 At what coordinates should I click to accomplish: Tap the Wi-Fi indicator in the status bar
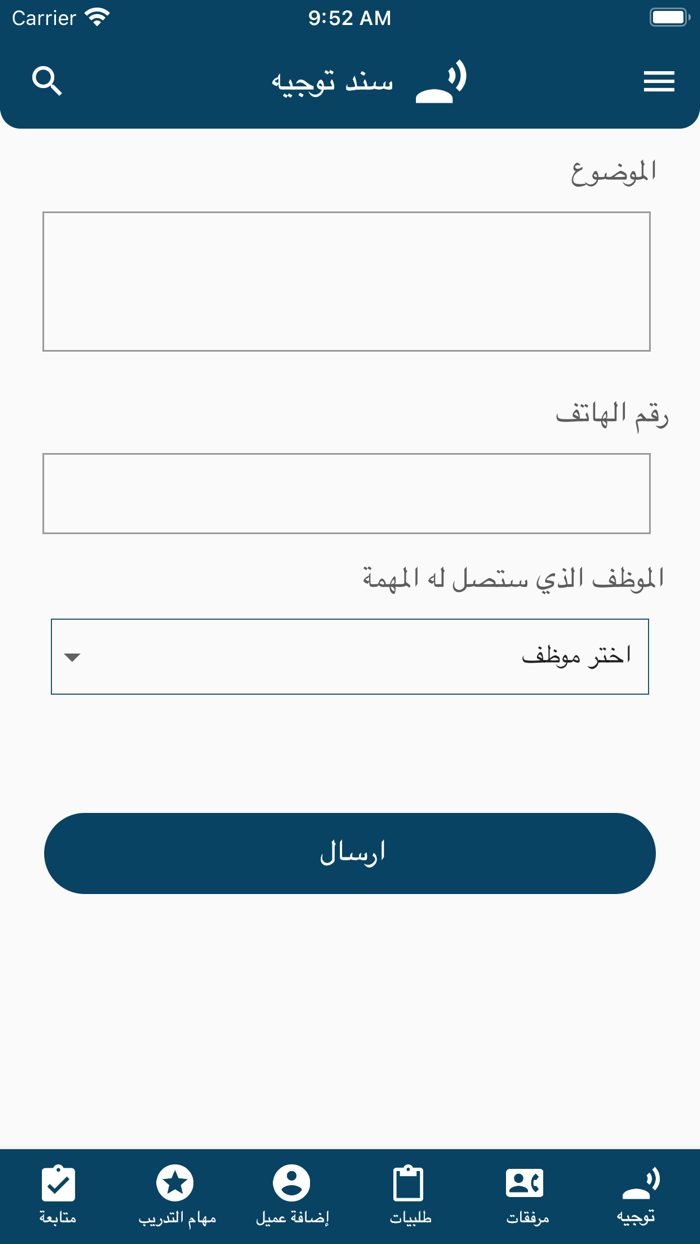pos(96,17)
